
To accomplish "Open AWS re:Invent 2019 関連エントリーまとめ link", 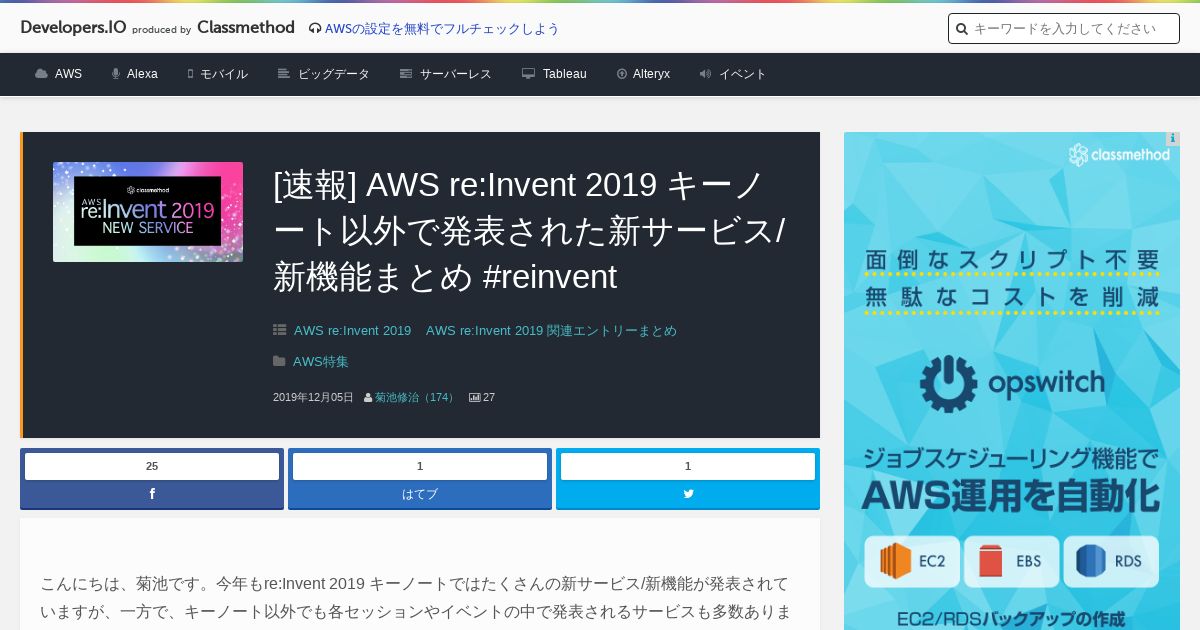I will 551,331.
